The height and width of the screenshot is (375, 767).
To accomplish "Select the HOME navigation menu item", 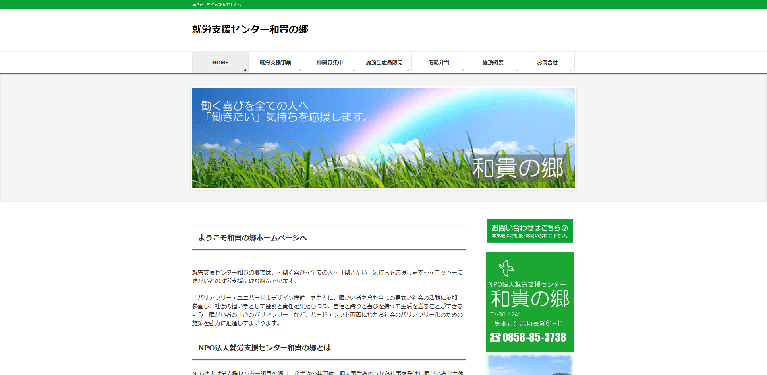I will pyautogui.click(x=220, y=63).
